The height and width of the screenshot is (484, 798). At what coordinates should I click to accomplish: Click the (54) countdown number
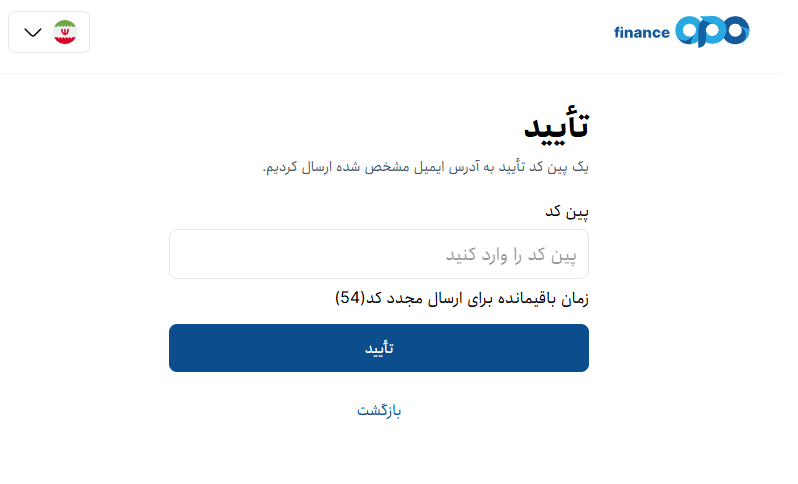point(351,298)
